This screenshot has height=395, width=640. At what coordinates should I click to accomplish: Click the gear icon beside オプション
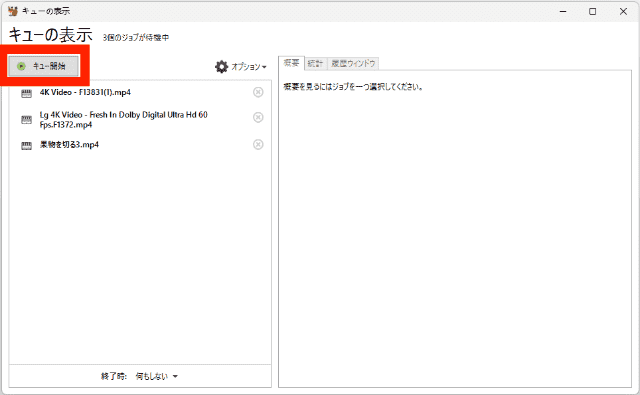pyautogui.click(x=222, y=67)
